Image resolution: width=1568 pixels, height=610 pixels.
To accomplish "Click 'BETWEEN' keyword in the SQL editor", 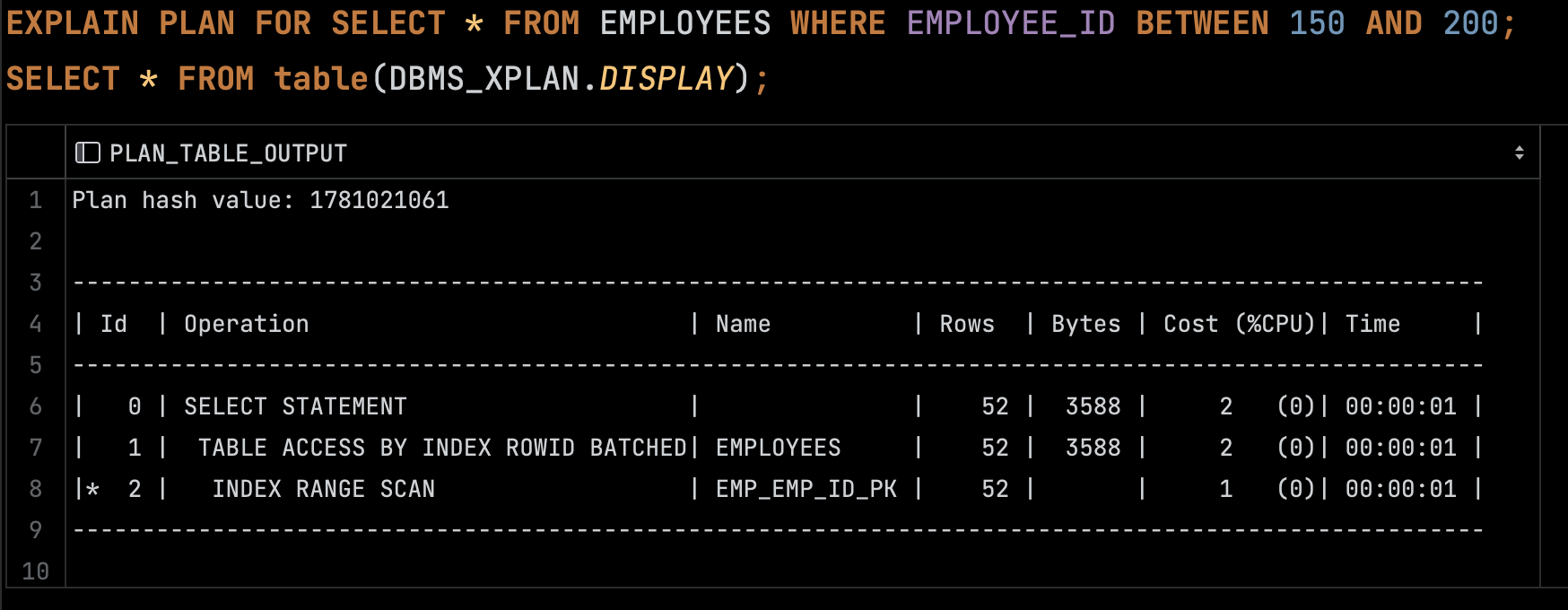I will pyautogui.click(x=1202, y=23).
